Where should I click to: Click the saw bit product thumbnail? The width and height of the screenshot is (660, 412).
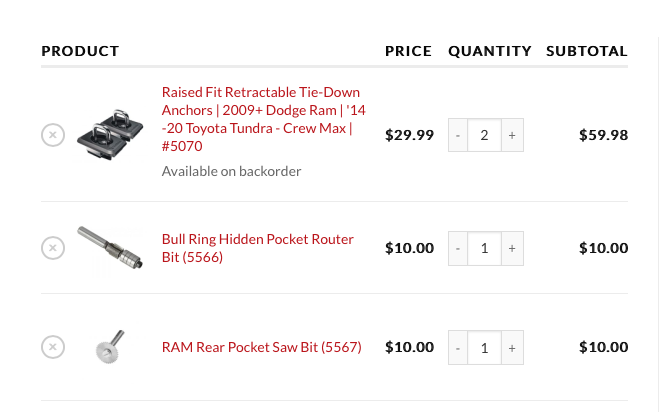110,347
